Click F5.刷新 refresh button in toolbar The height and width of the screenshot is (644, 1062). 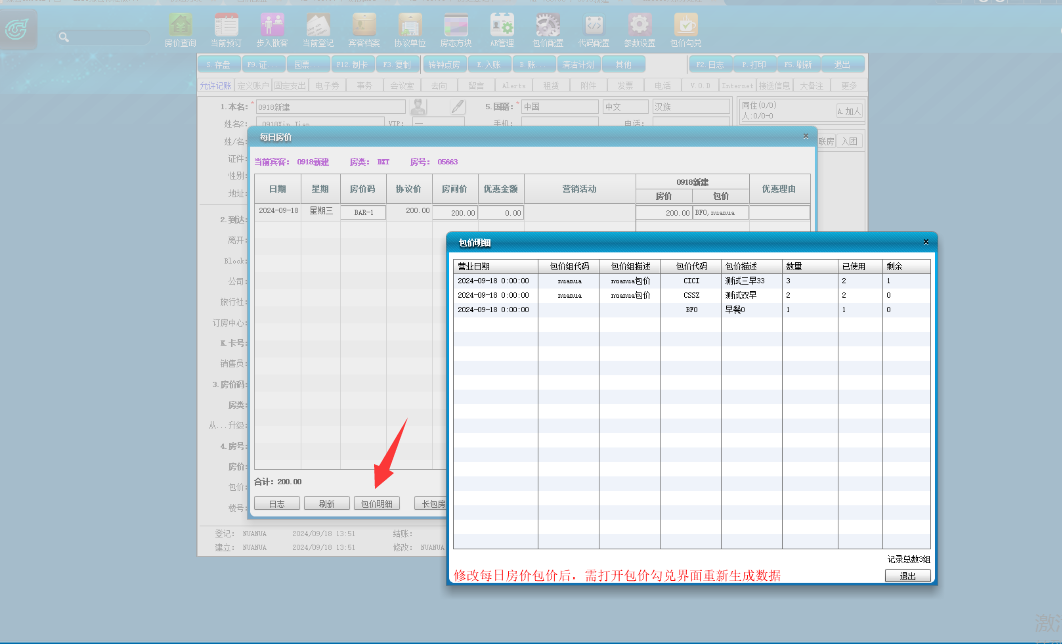798,64
